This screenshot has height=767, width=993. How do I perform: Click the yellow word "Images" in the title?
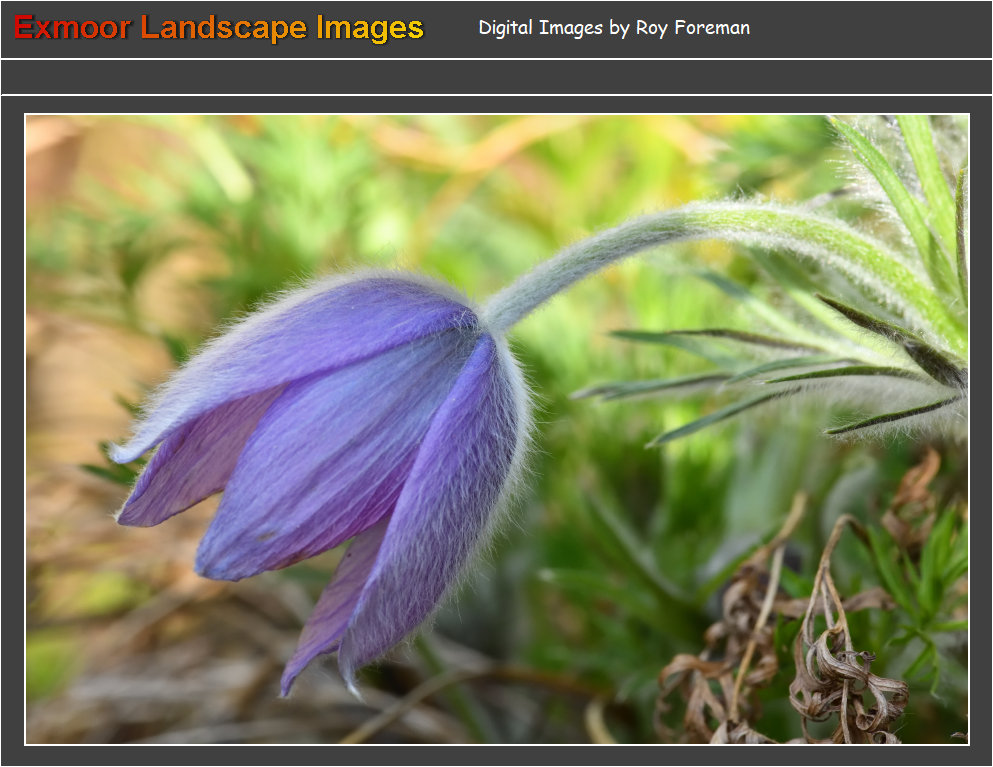pyautogui.click(x=370, y=28)
